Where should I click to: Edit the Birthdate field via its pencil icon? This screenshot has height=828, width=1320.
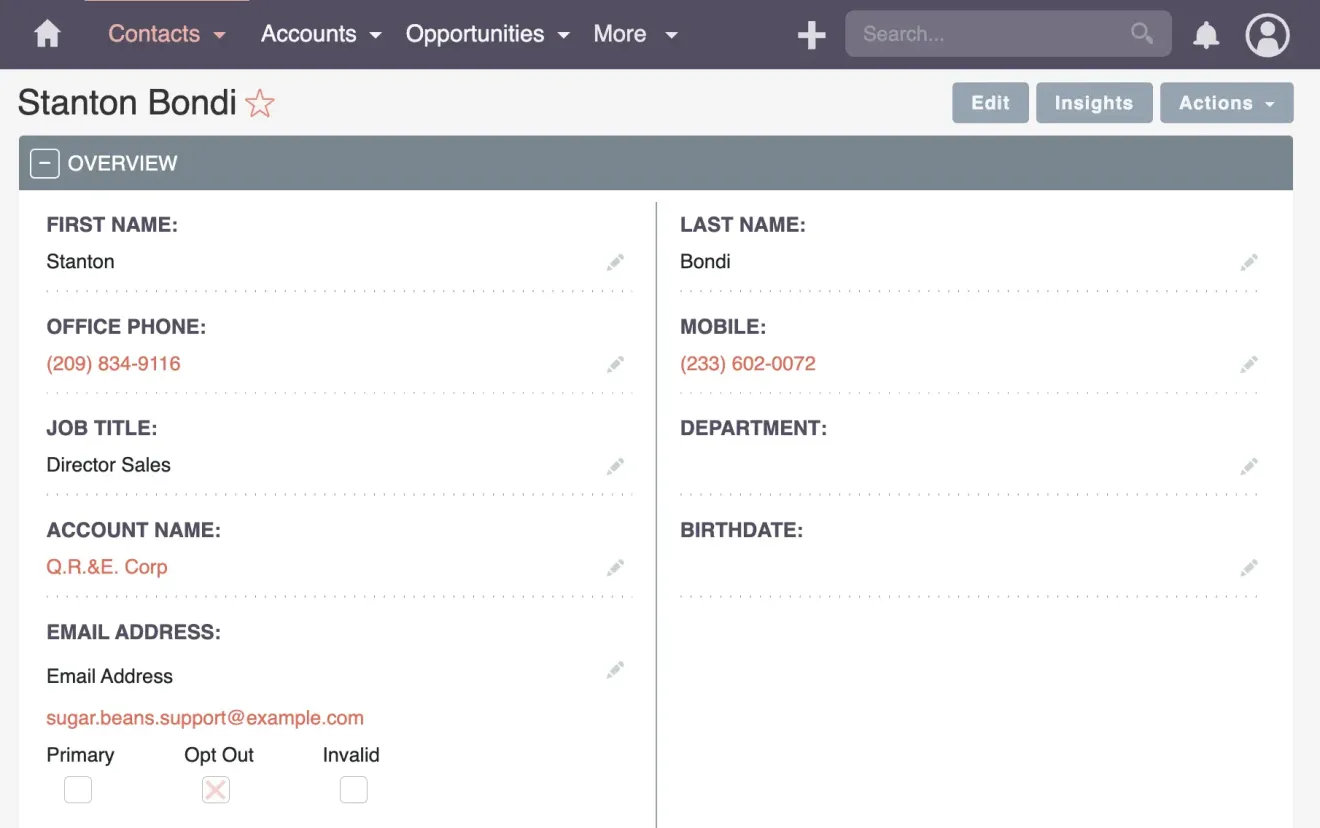[1249, 567]
